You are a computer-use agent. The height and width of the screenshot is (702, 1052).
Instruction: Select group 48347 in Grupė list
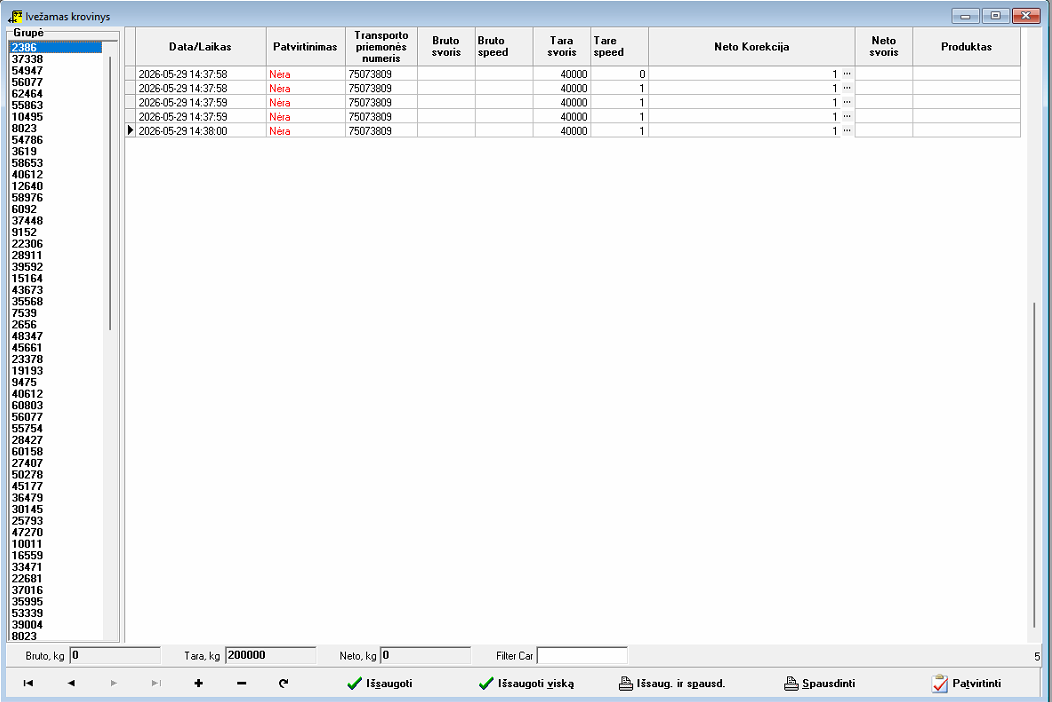tap(56, 336)
